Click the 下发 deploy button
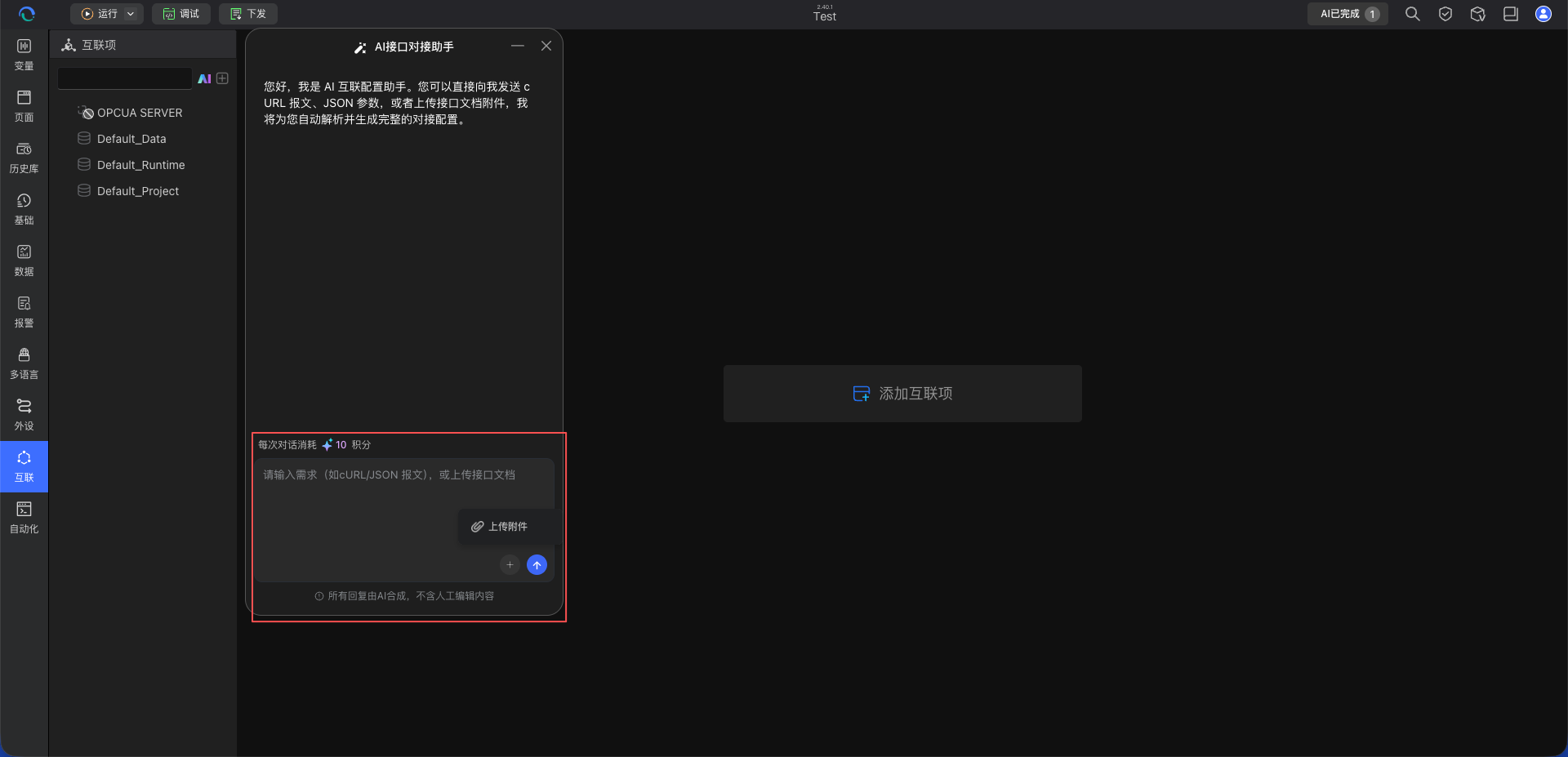 click(x=248, y=14)
